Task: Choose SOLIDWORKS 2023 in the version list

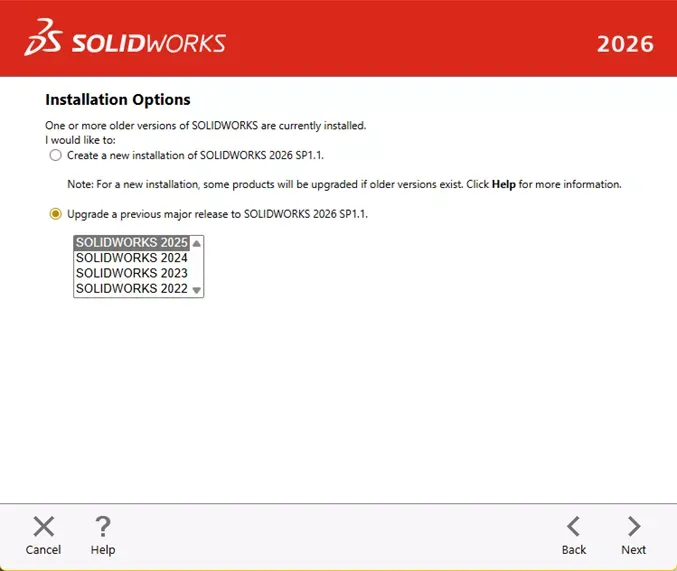Action: [132, 273]
